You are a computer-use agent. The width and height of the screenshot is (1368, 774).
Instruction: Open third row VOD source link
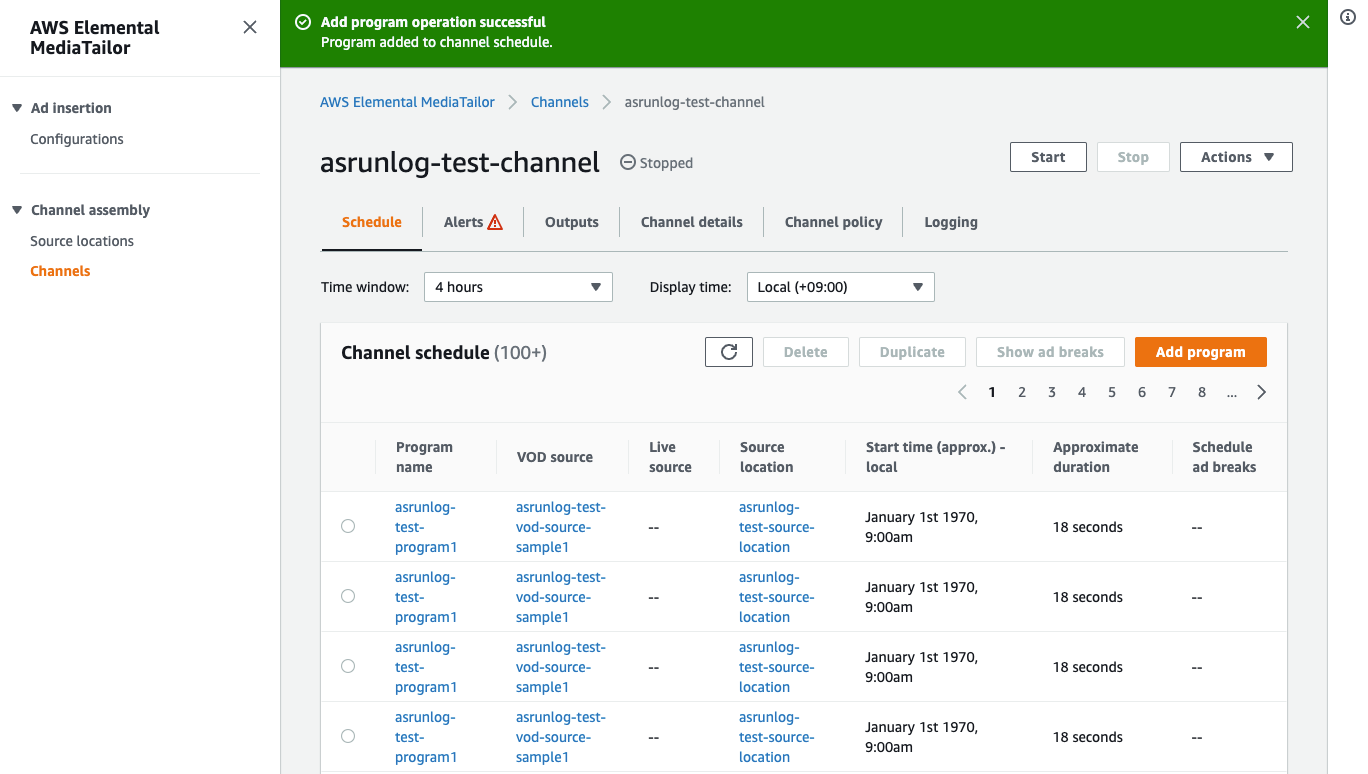[561, 667]
